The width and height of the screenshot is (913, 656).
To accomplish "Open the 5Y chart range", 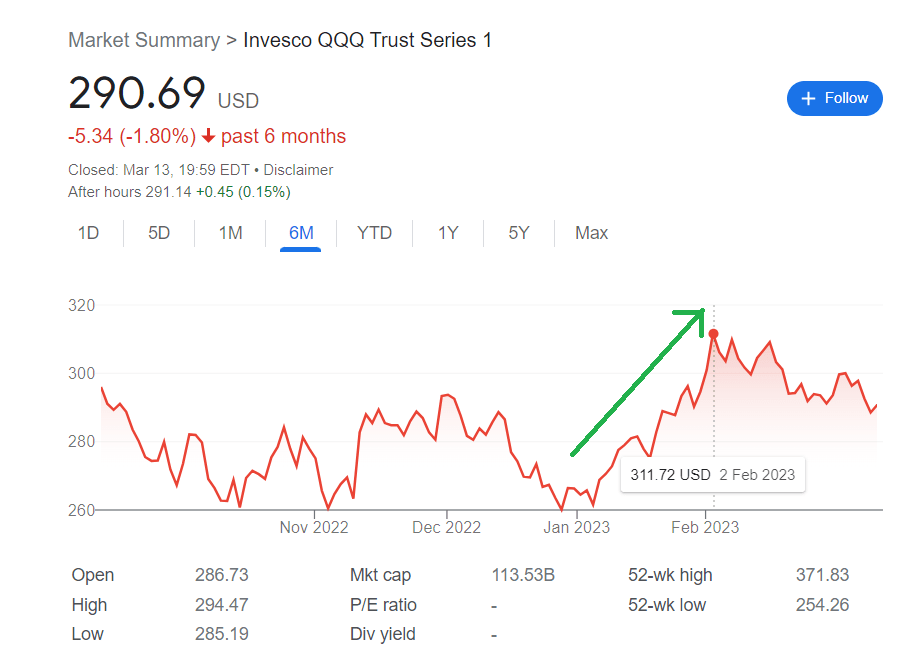I will [x=519, y=233].
